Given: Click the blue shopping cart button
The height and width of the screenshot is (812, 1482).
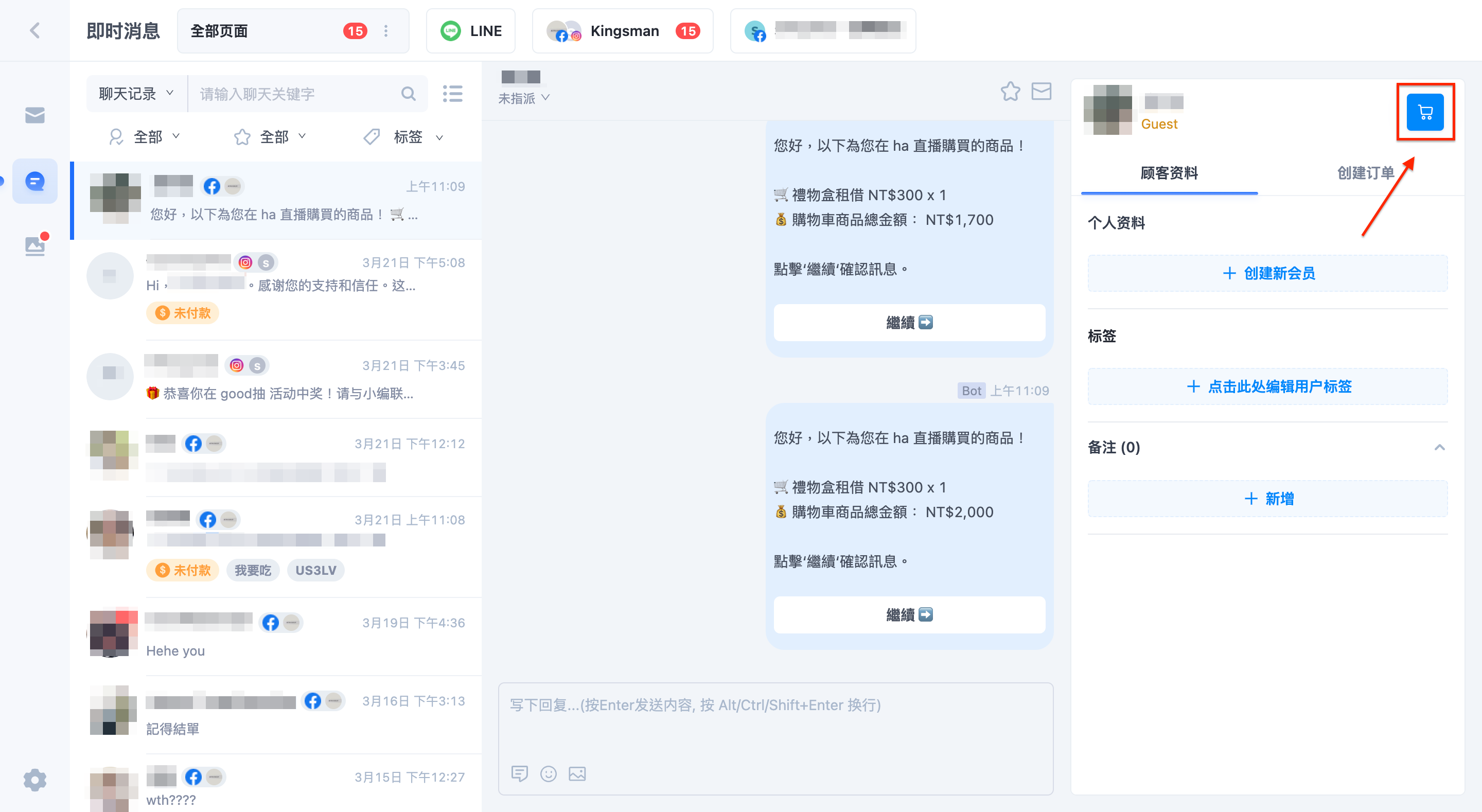Looking at the screenshot, I should point(1425,112).
